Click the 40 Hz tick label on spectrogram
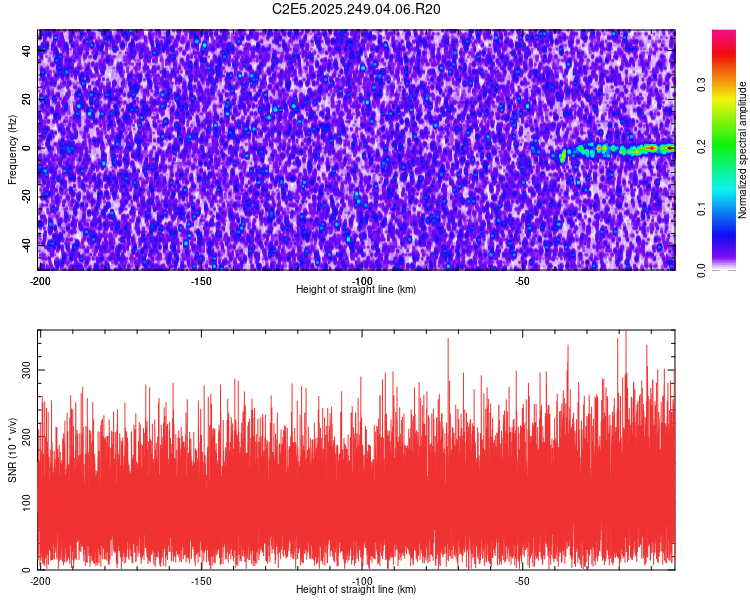The image size is (750, 600). pyautogui.click(x=28, y=51)
